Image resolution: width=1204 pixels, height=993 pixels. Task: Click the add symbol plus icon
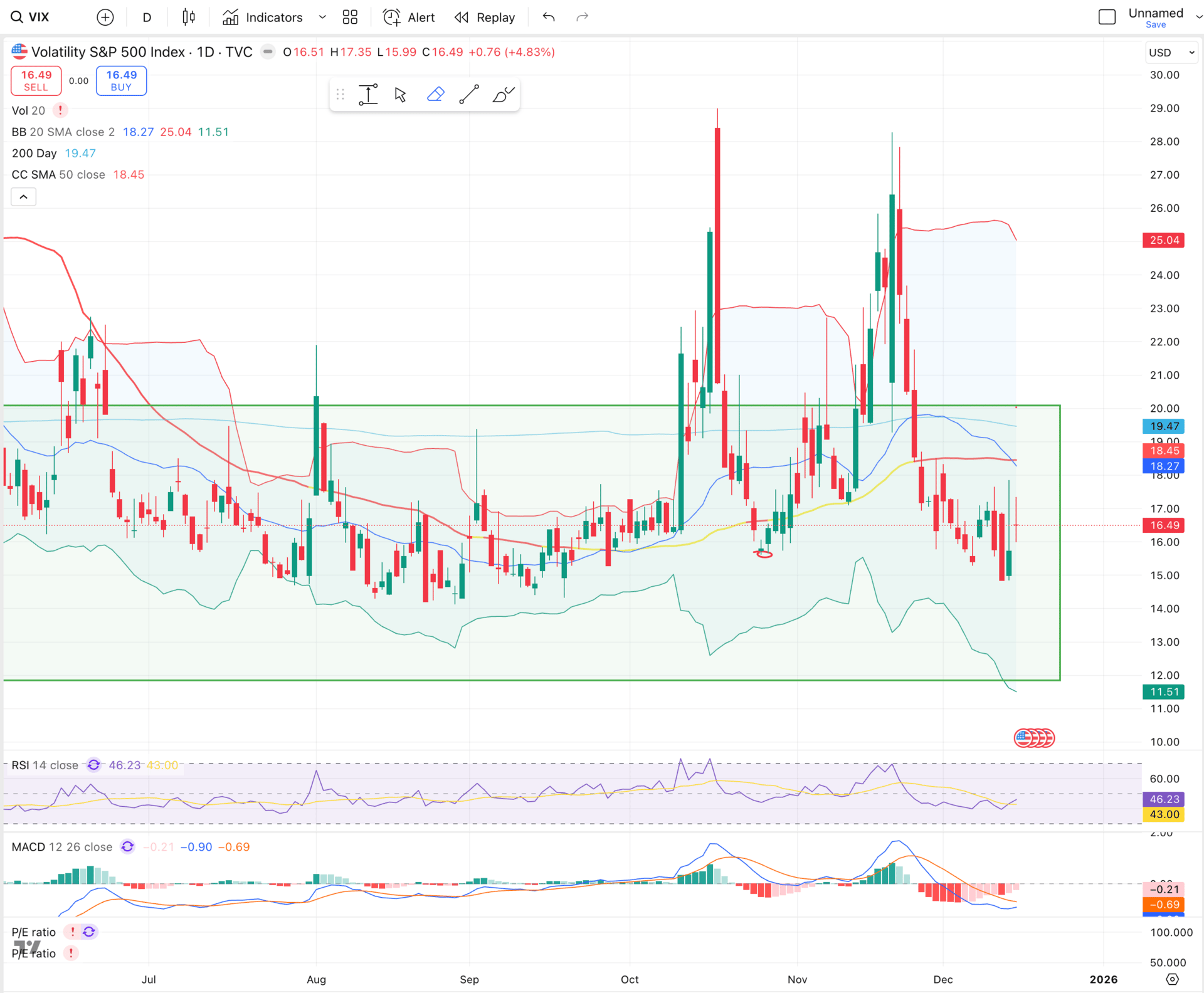(105, 18)
